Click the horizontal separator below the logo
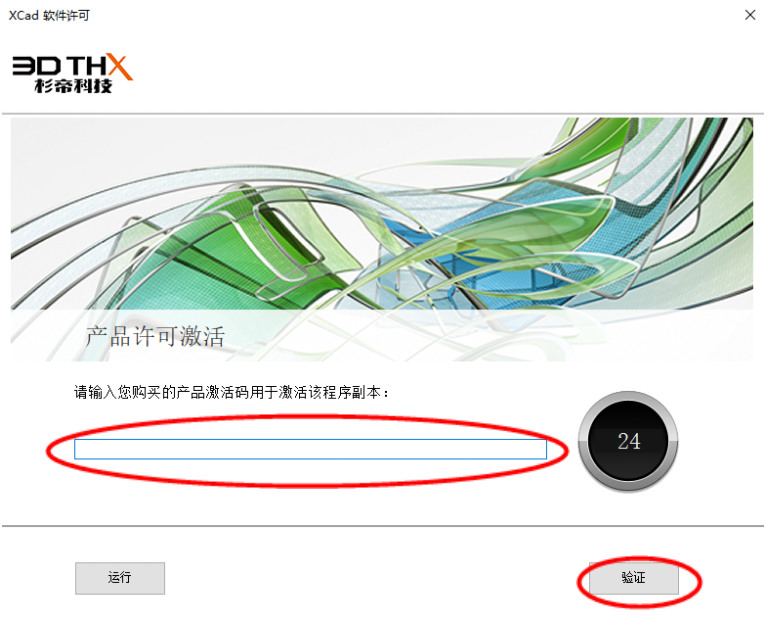 383,114
